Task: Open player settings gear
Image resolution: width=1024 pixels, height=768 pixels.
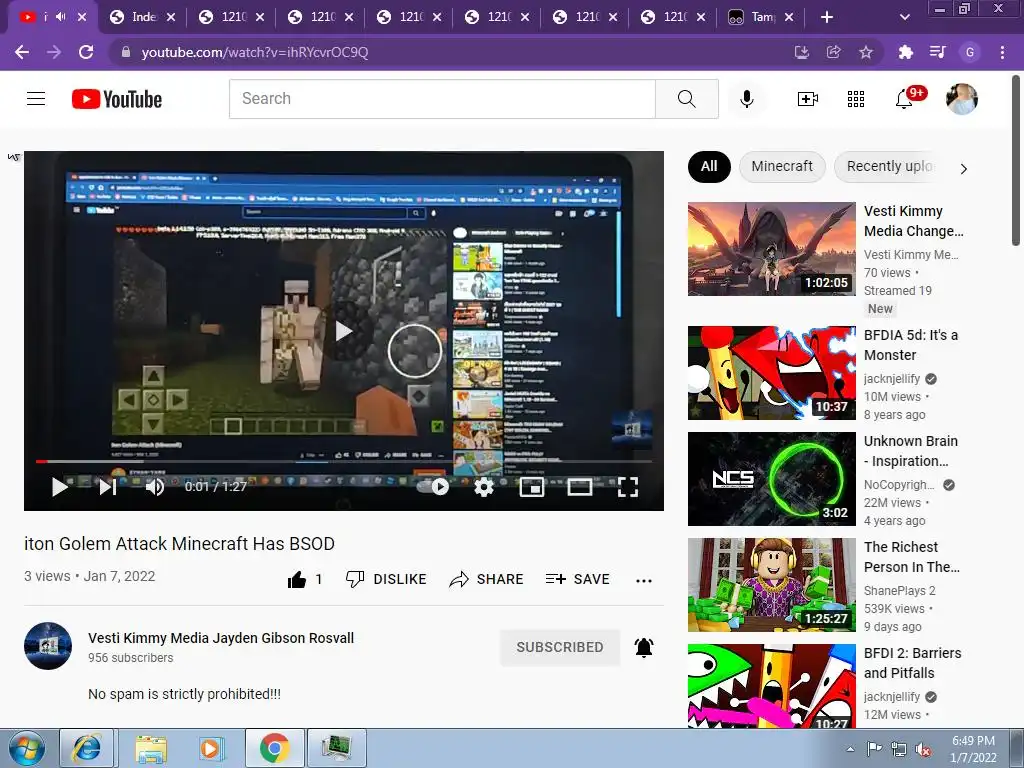Action: pos(483,487)
